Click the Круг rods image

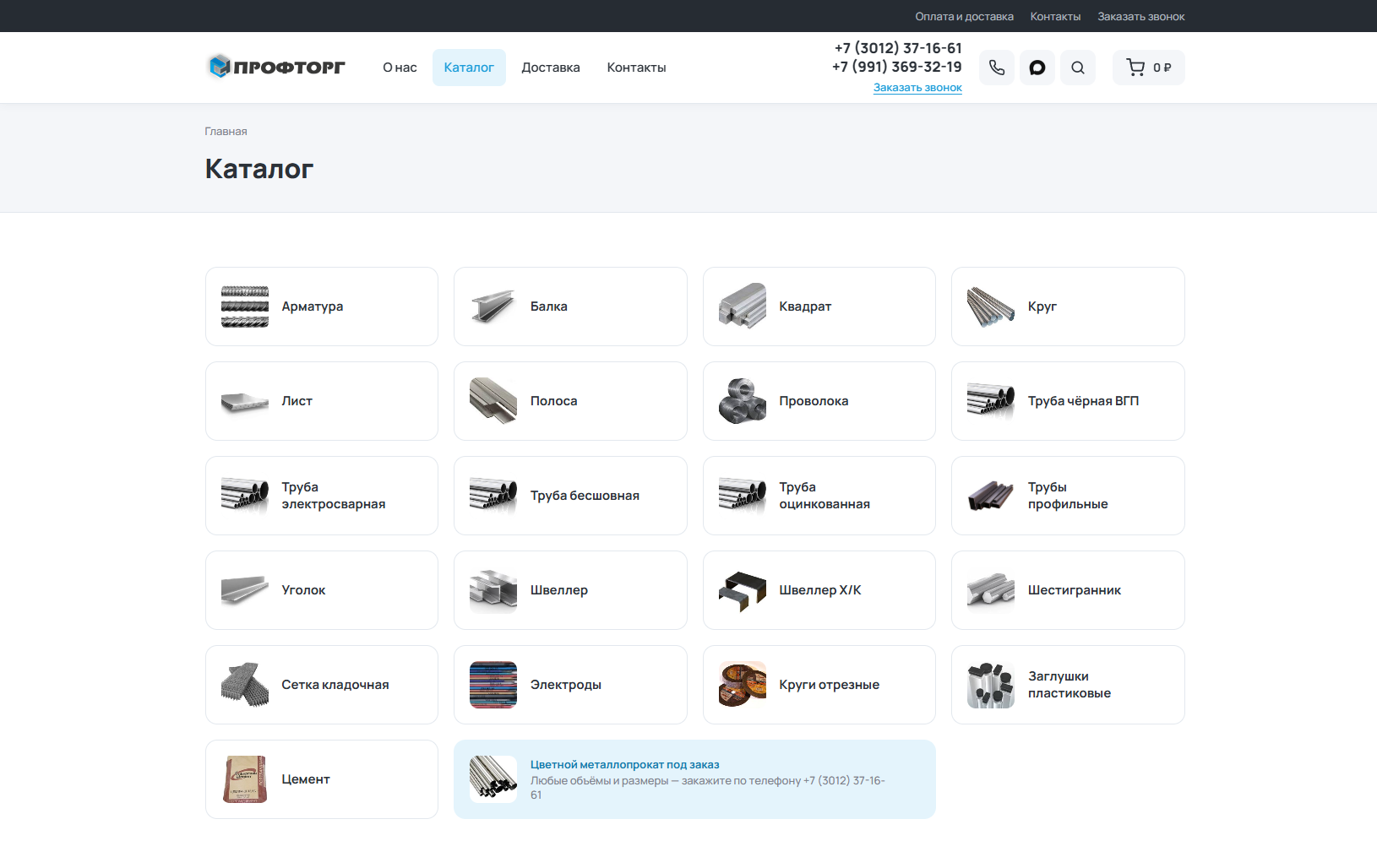coord(991,307)
